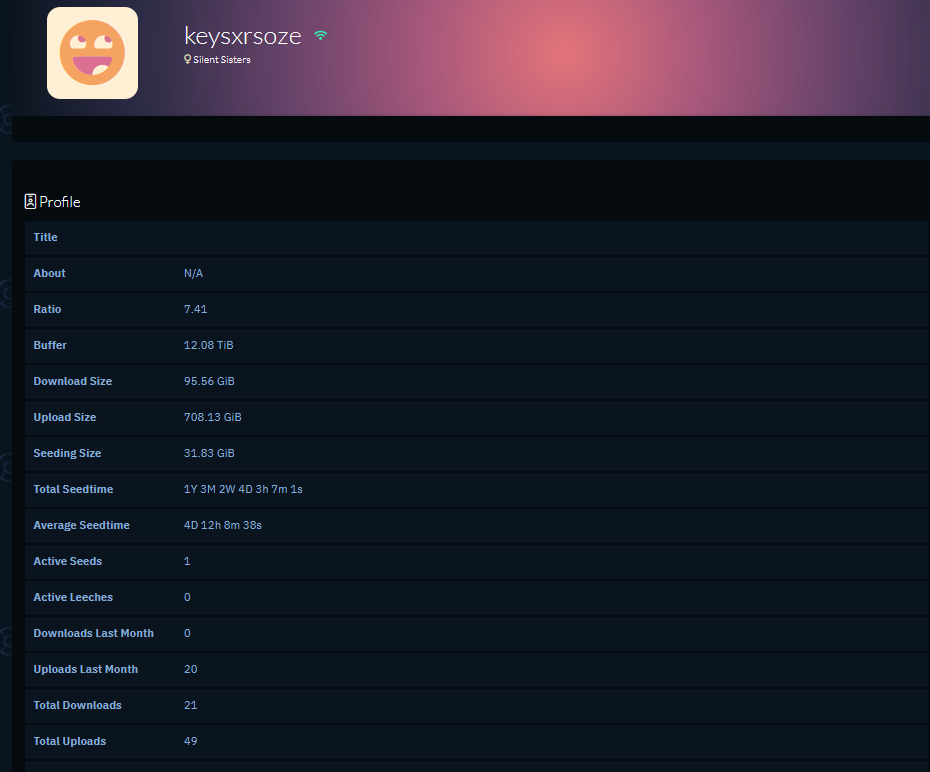Click the Total Uploads value 49
The image size is (930, 772).
190,741
